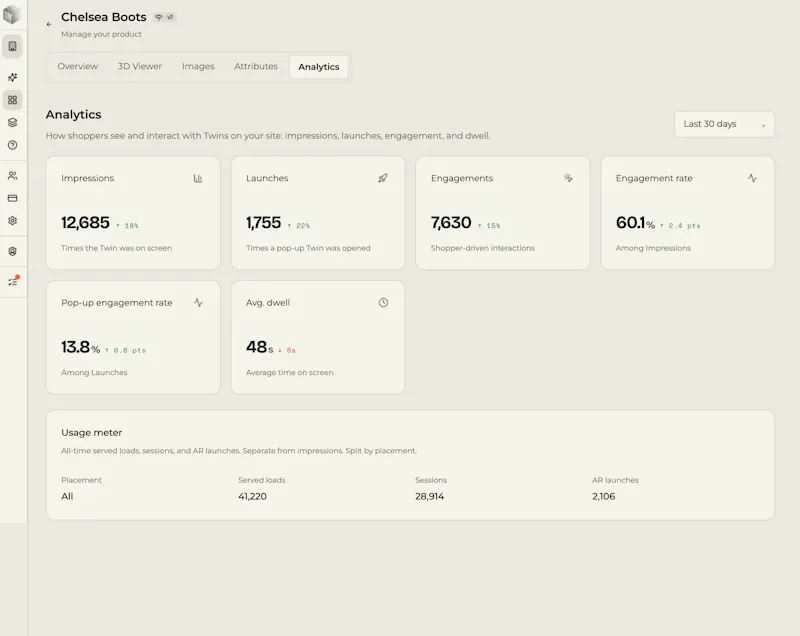Click the 15% increase indicator on Engagements
This screenshot has width=800, height=636.
click(489, 225)
